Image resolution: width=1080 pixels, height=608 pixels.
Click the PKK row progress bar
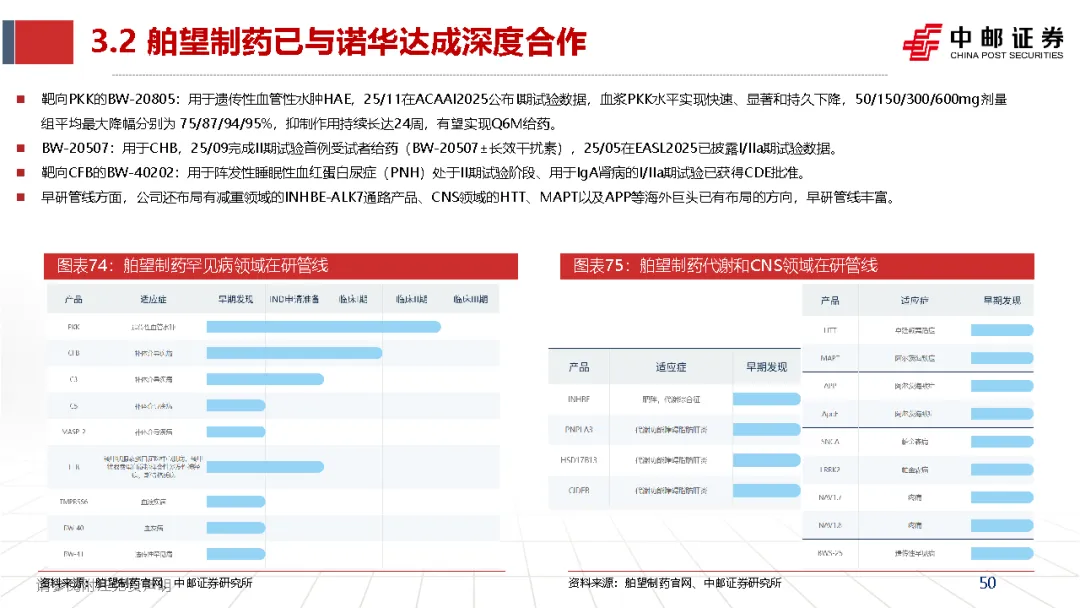(324, 327)
